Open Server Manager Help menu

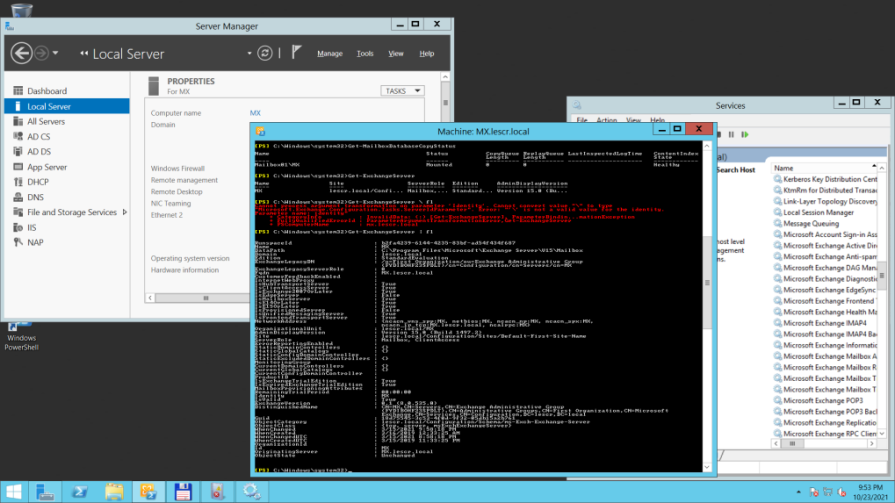(426, 54)
